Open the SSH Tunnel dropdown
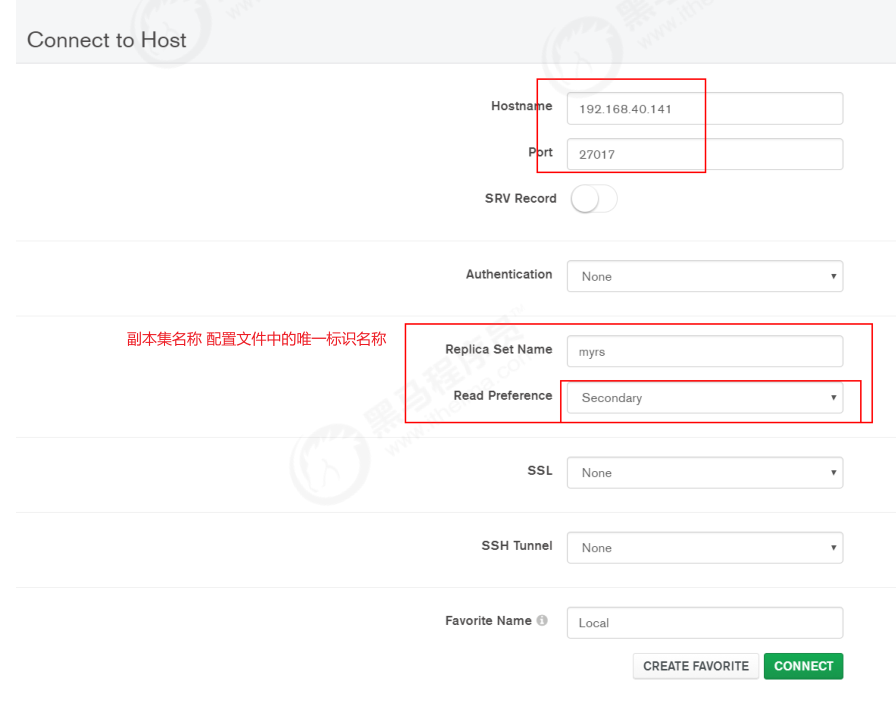Image resolution: width=896 pixels, height=714 pixels. tap(704, 548)
